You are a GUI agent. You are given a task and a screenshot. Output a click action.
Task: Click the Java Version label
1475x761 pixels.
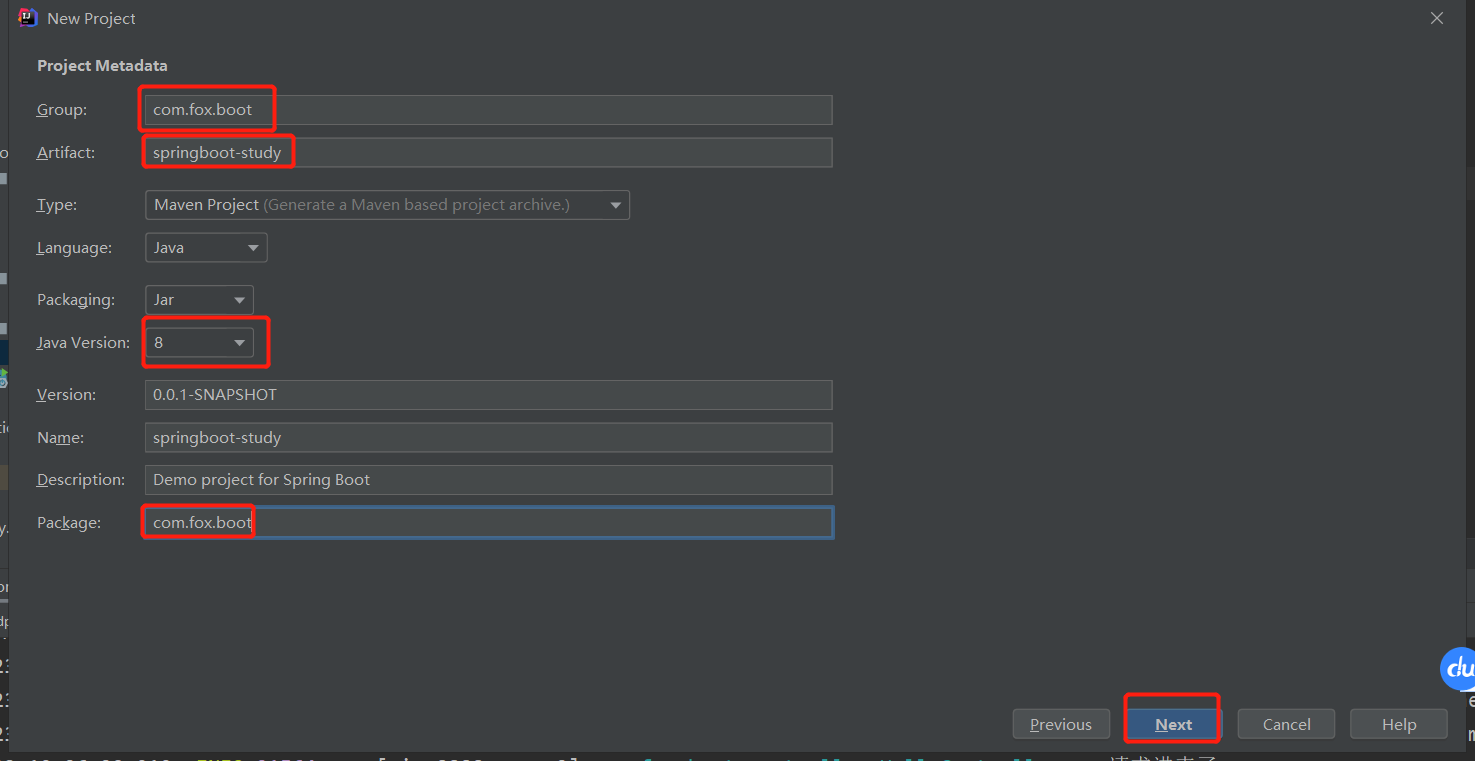pyautogui.click(x=83, y=342)
